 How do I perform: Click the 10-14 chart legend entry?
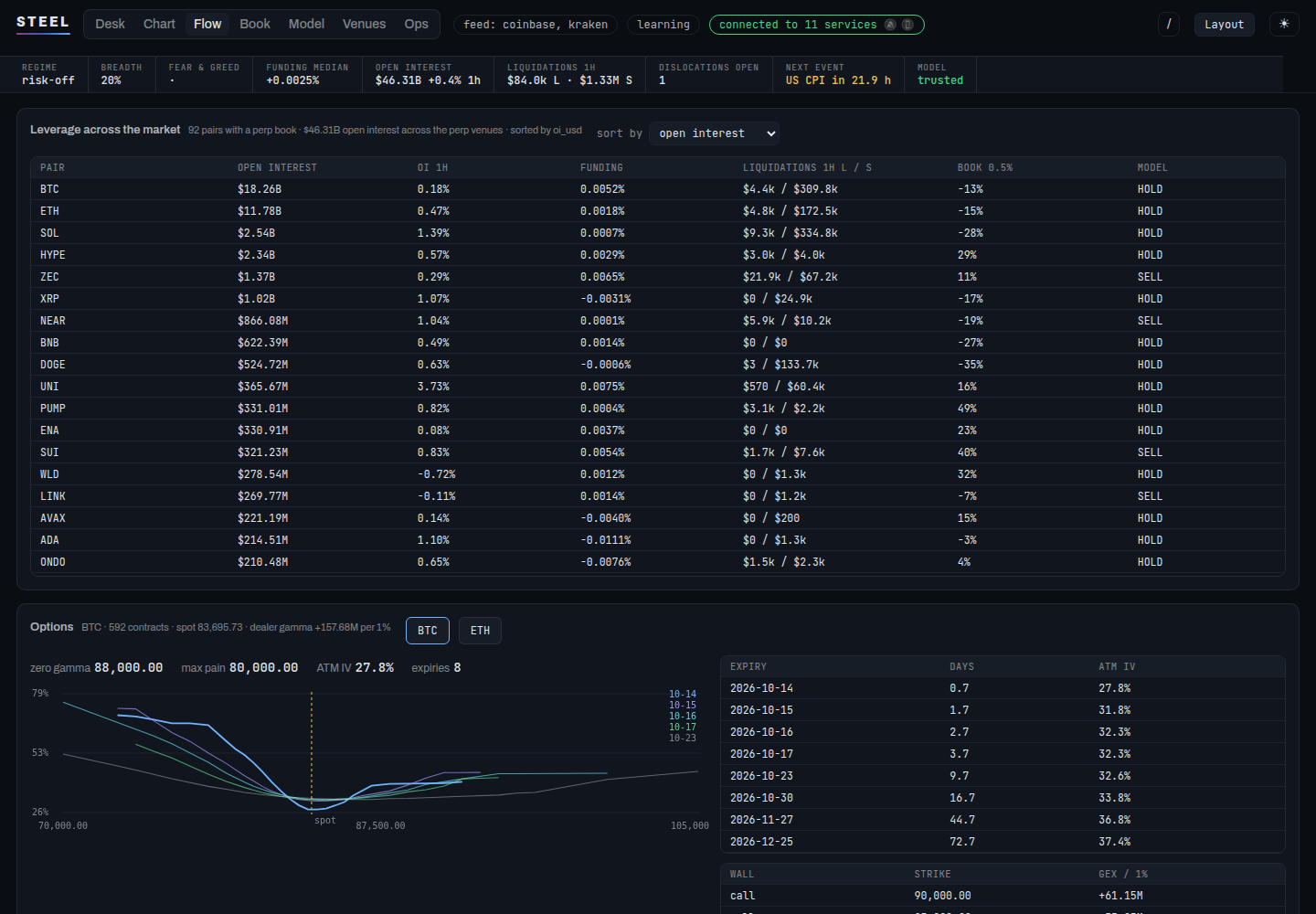click(682, 695)
